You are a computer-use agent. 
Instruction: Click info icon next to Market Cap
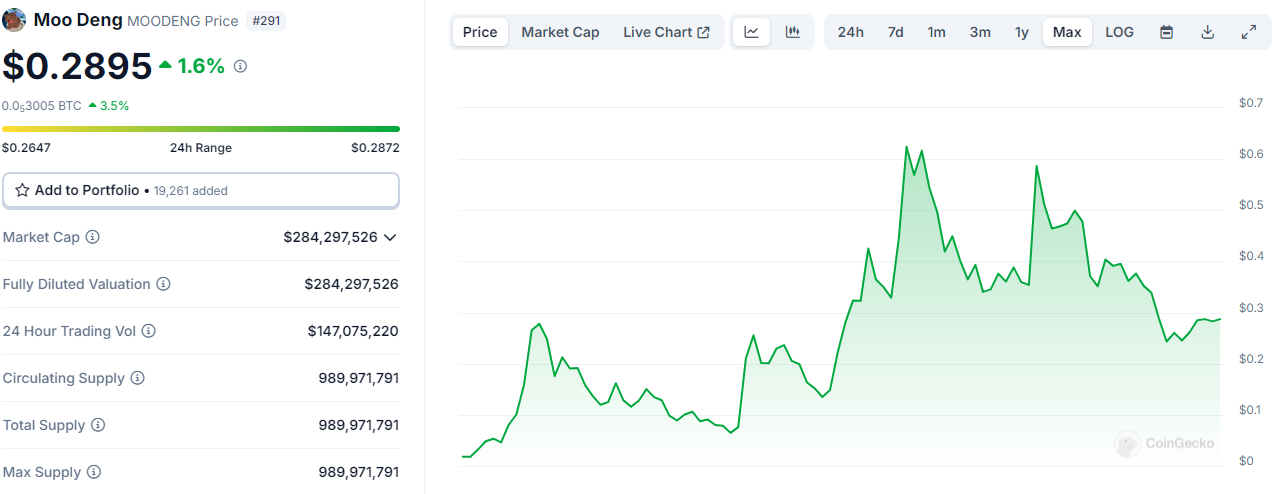(92, 237)
